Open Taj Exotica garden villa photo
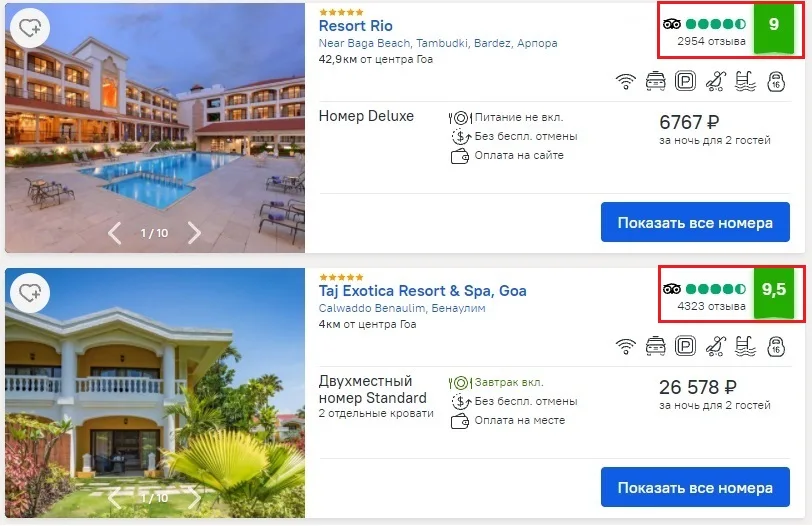812x526 pixels. (x=155, y=393)
